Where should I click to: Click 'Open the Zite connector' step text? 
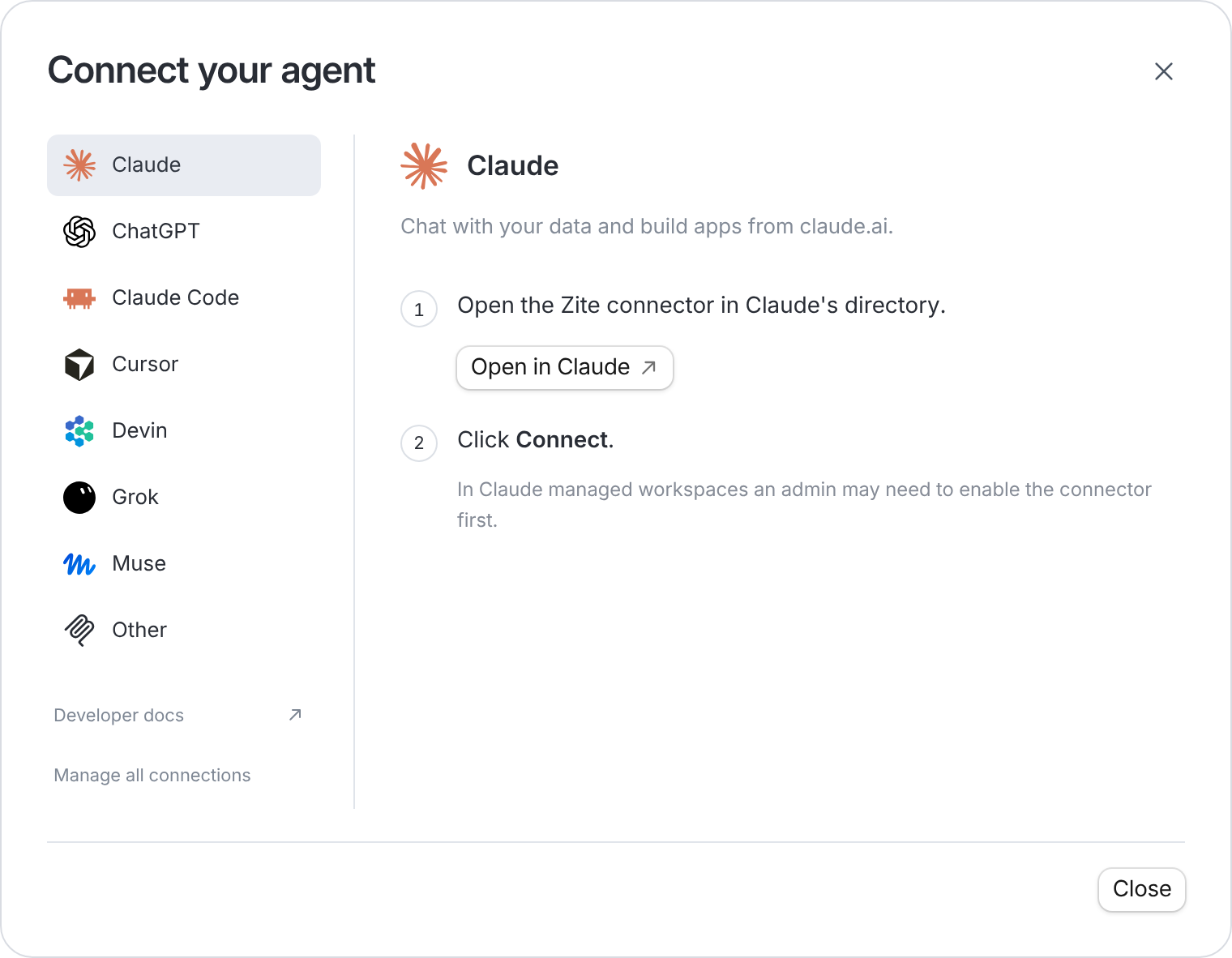tap(702, 306)
